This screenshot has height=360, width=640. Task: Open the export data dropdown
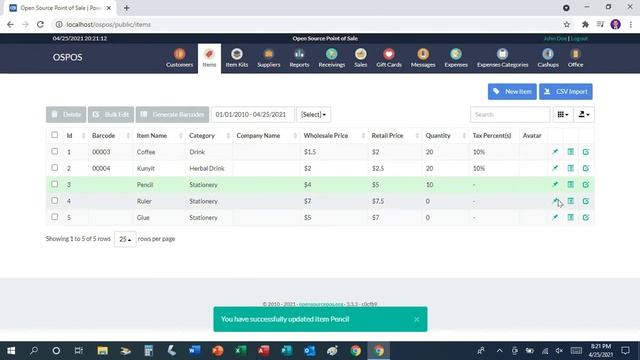point(584,115)
